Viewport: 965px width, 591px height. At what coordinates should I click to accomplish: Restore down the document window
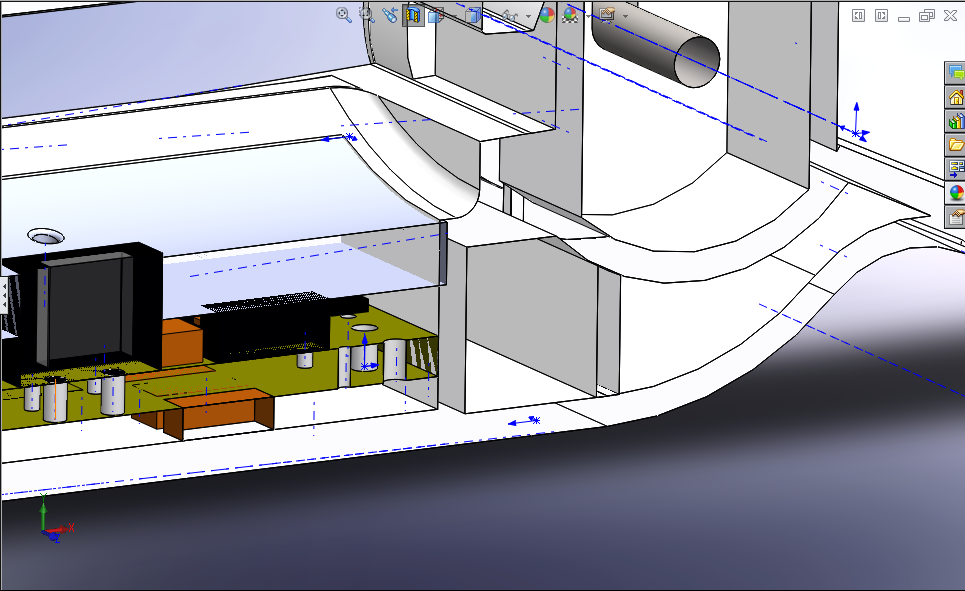pos(926,15)
